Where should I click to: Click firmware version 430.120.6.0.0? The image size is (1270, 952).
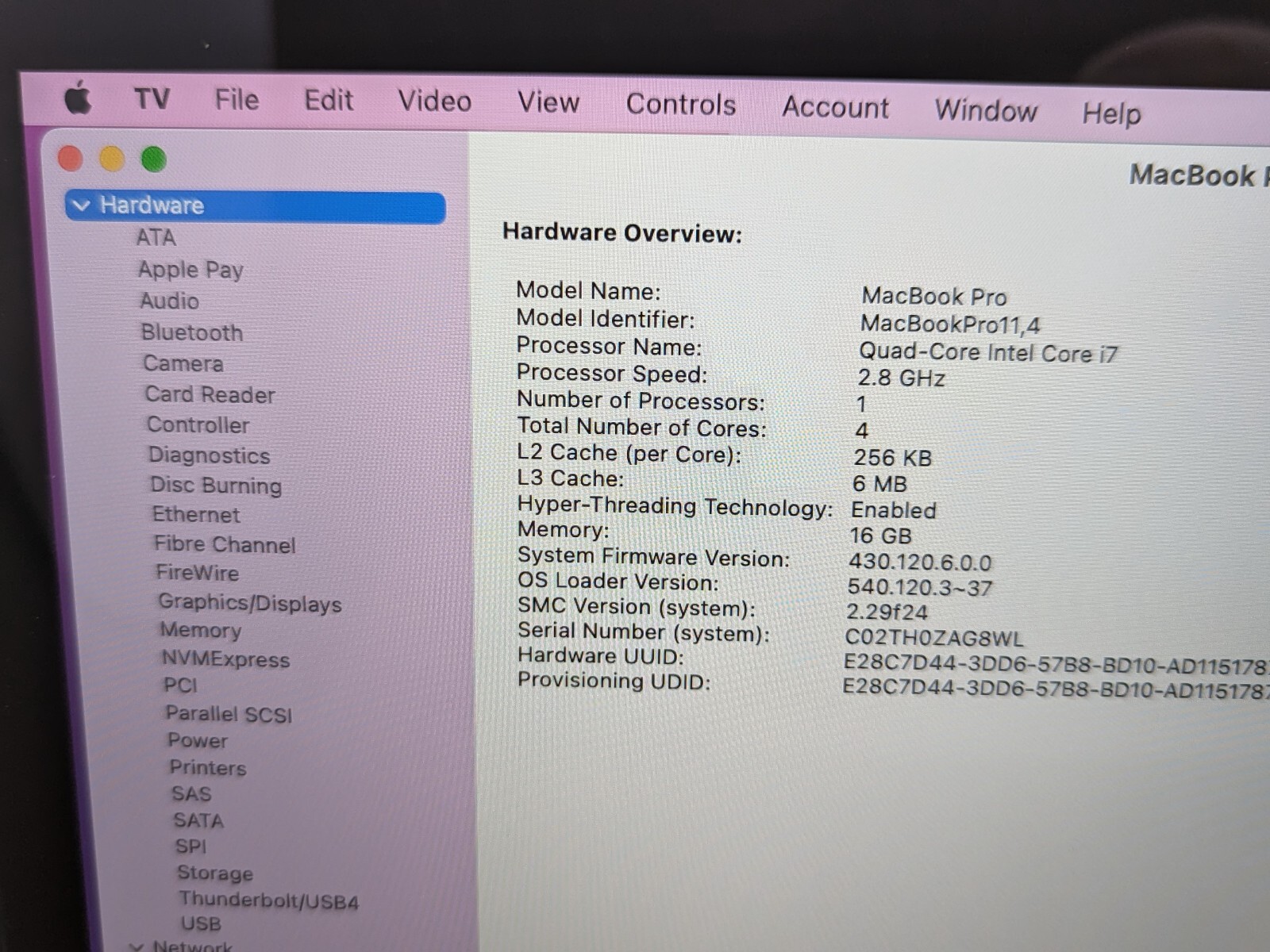[x=920, y=562]
